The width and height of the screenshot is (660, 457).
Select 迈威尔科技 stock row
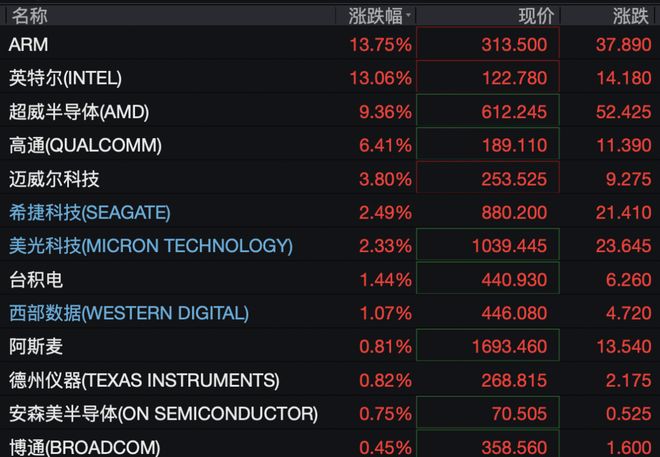click(x=330, y=179)
